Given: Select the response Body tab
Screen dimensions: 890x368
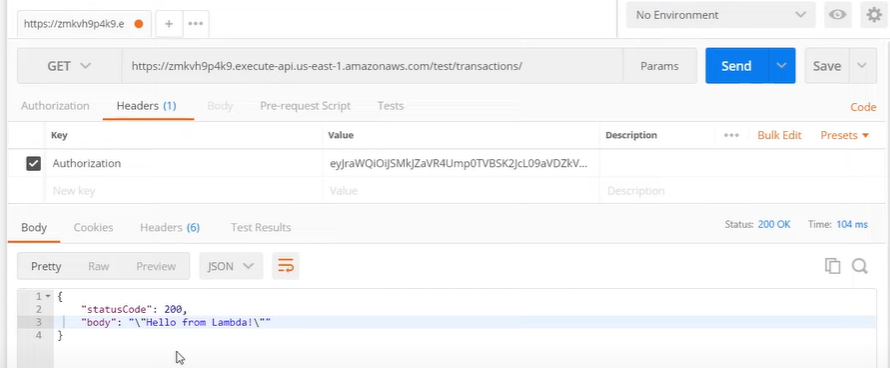Looking at the screenshot, I should tap(34, 227).
